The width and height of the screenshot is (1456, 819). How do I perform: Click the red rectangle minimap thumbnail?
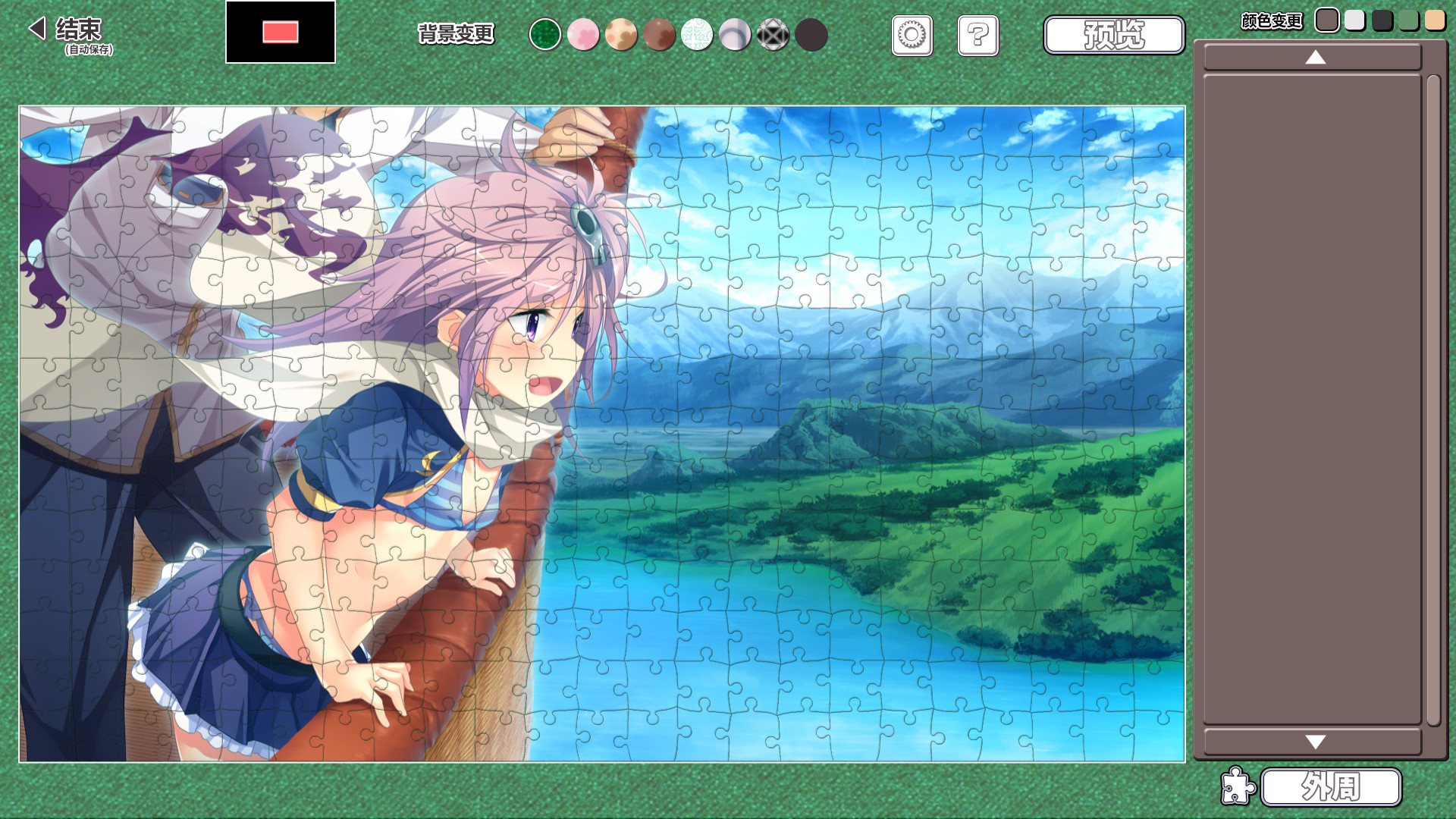(x=280, y=32)
